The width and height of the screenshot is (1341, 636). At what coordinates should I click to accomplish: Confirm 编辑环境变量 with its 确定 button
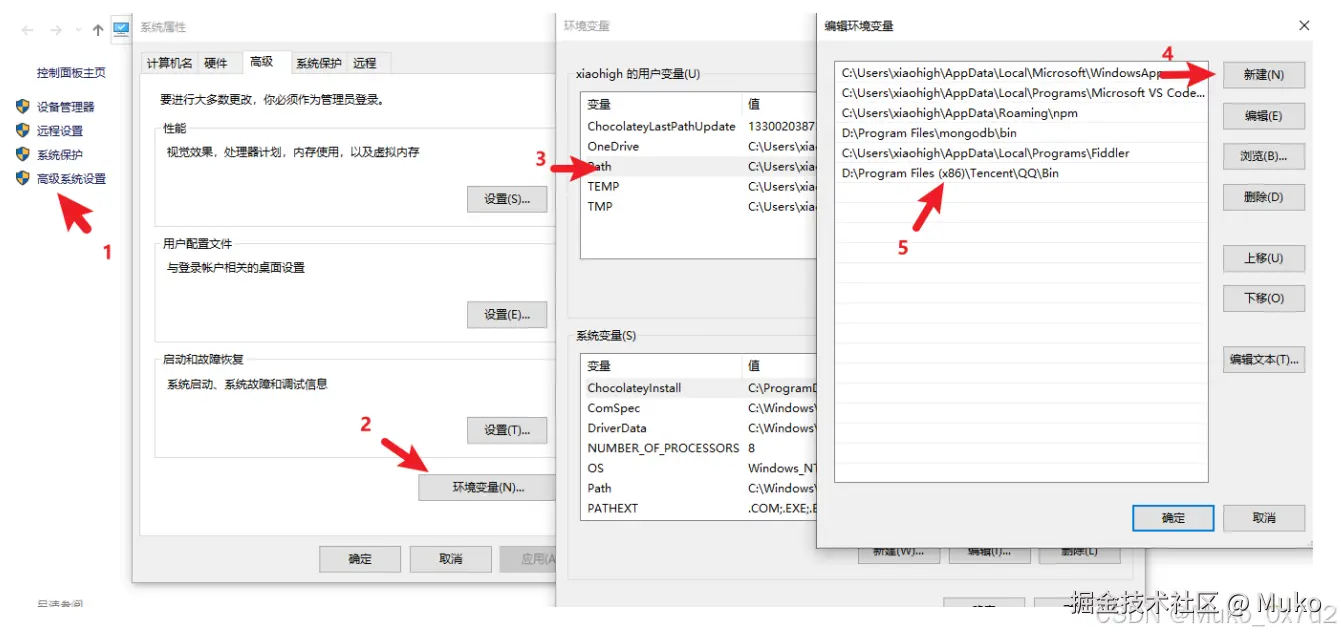[x=1173, y=518]
